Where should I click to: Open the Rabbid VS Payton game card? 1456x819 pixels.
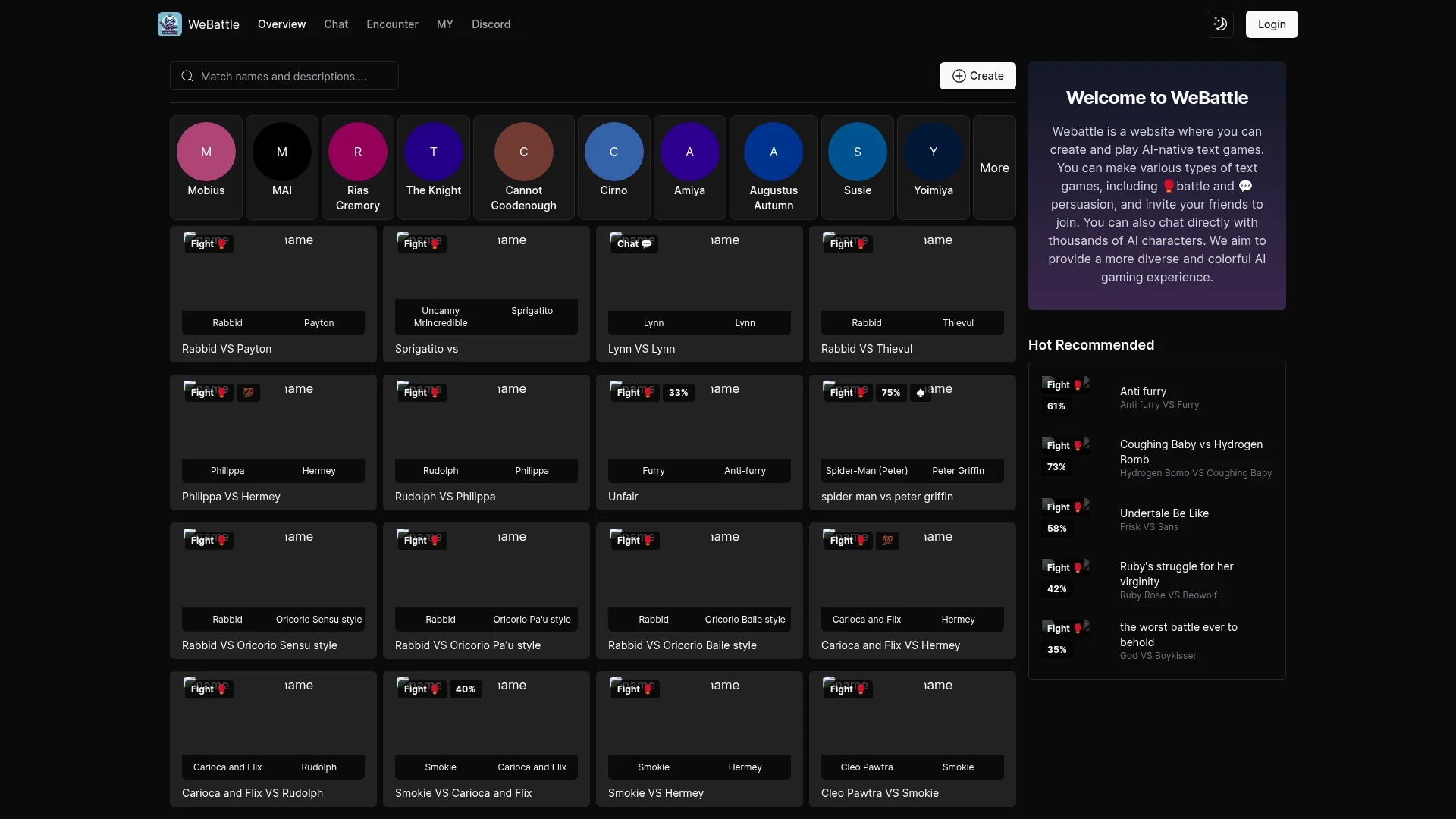click(273, 294)
